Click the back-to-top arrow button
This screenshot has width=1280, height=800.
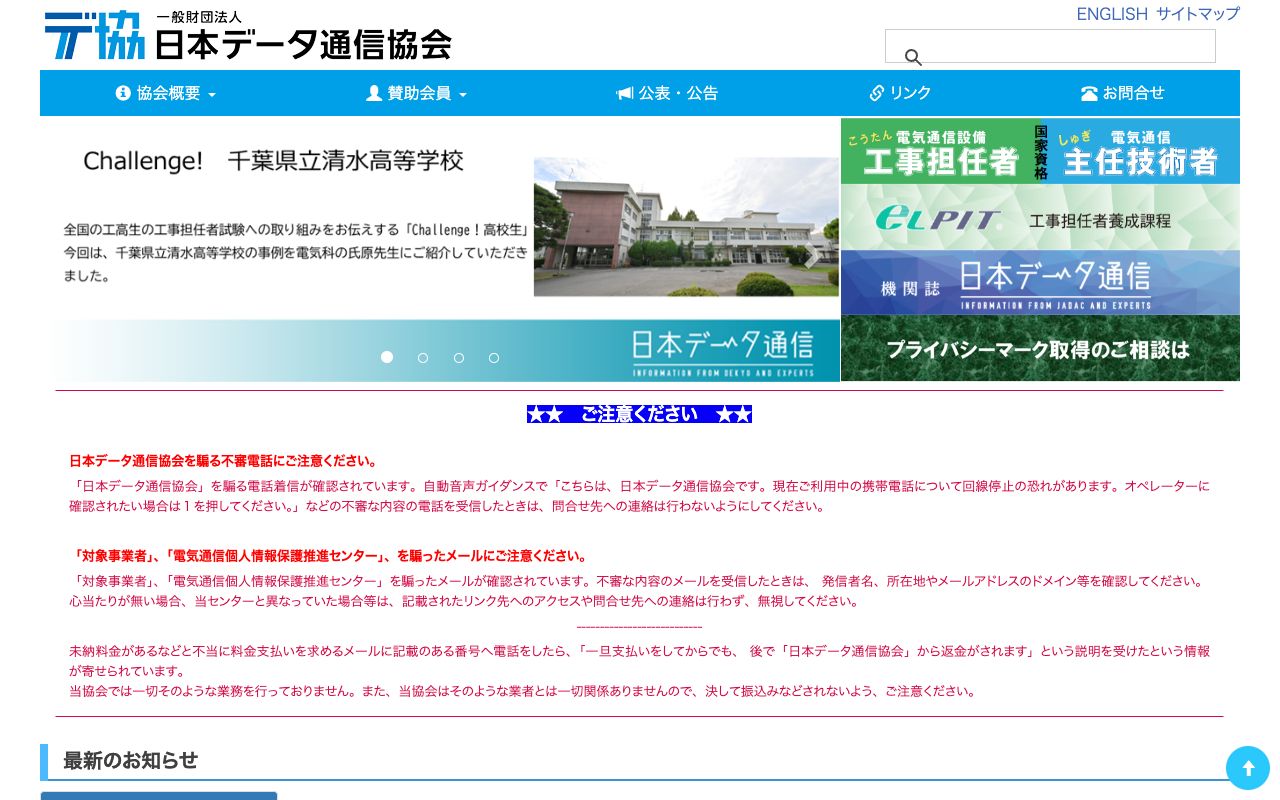[x=1248, y=768]
